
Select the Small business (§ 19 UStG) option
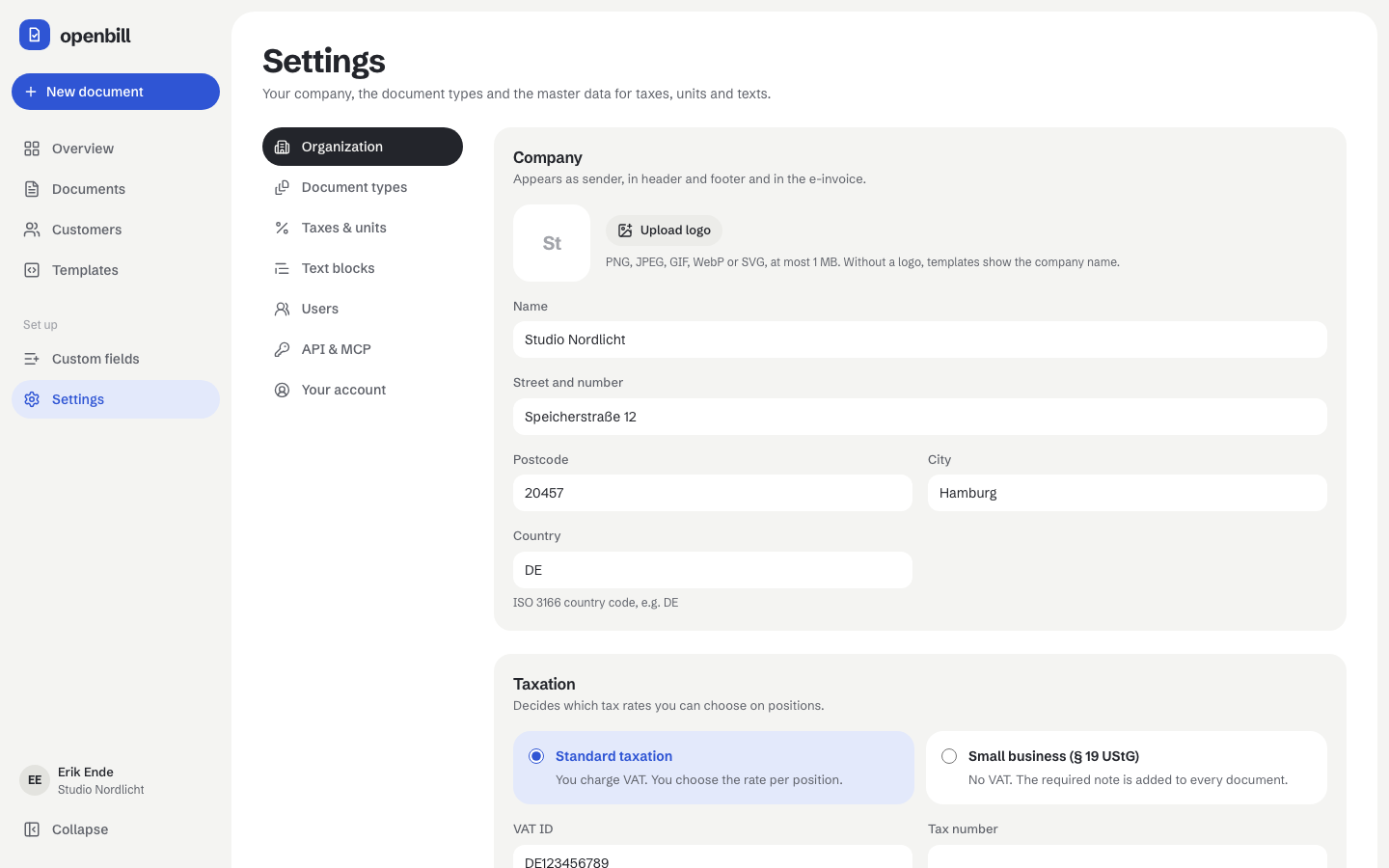coord(1127,768)
